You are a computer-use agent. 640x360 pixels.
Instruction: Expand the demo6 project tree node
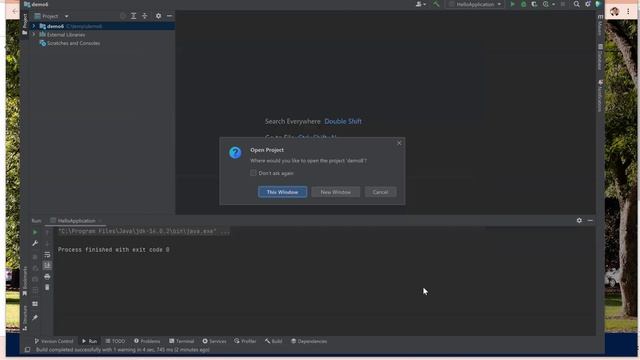(34, 26)
